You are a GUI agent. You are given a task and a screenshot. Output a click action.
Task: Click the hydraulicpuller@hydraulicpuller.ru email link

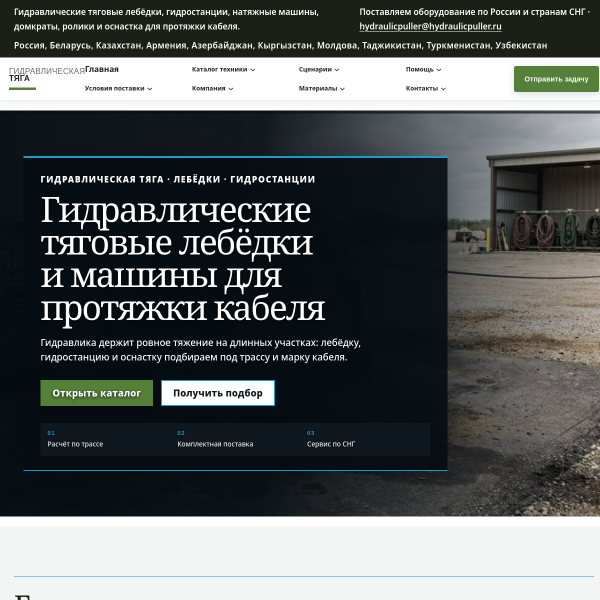430,26
